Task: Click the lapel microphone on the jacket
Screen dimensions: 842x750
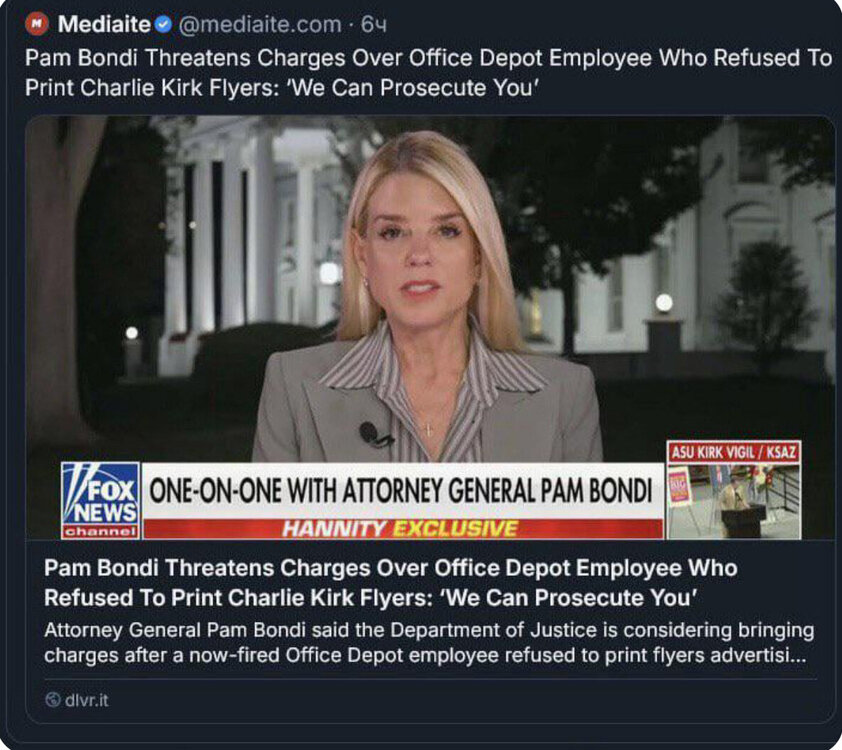Action: coord(374,434)
